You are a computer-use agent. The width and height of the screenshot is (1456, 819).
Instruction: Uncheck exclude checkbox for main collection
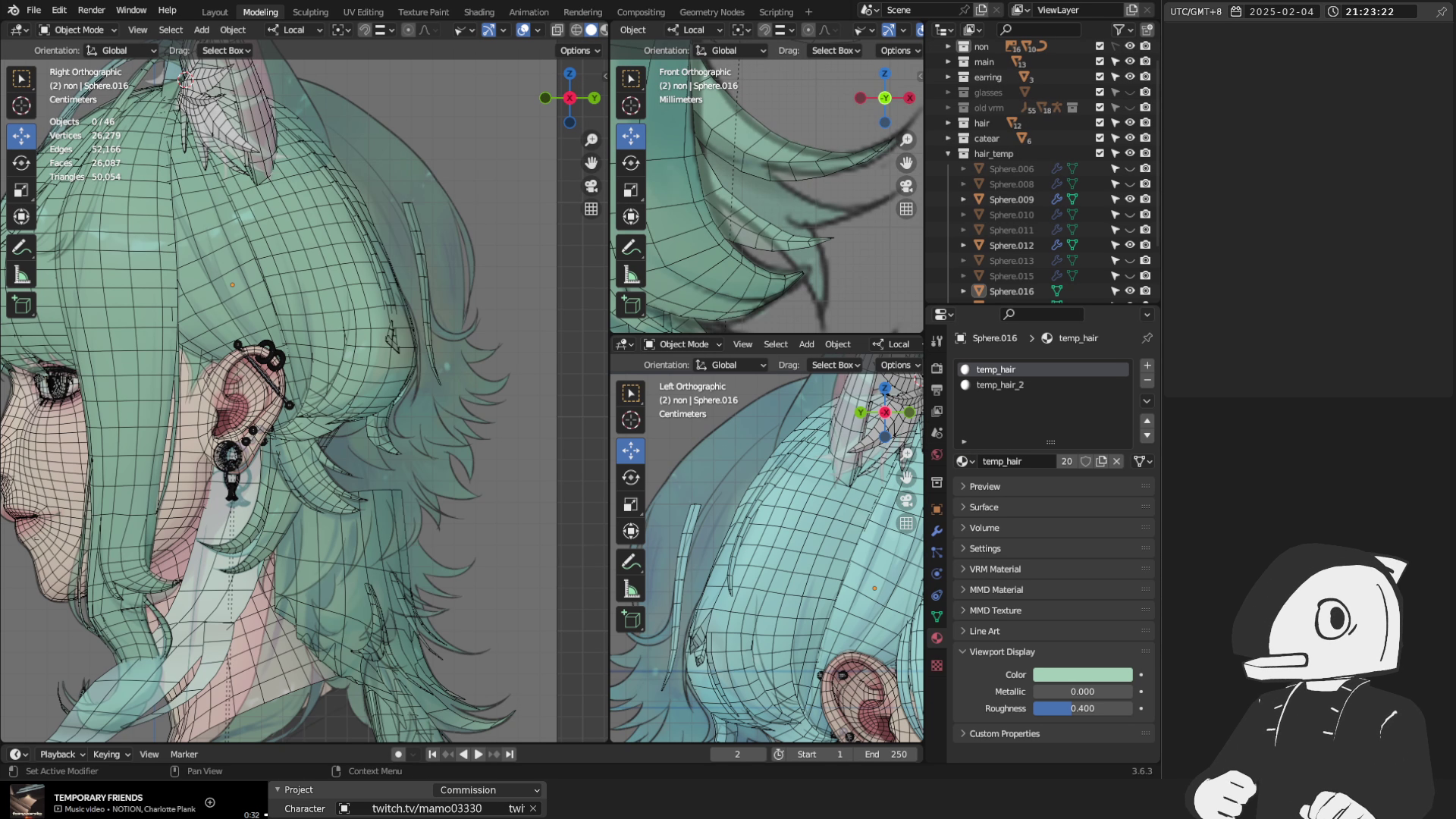1100,61
